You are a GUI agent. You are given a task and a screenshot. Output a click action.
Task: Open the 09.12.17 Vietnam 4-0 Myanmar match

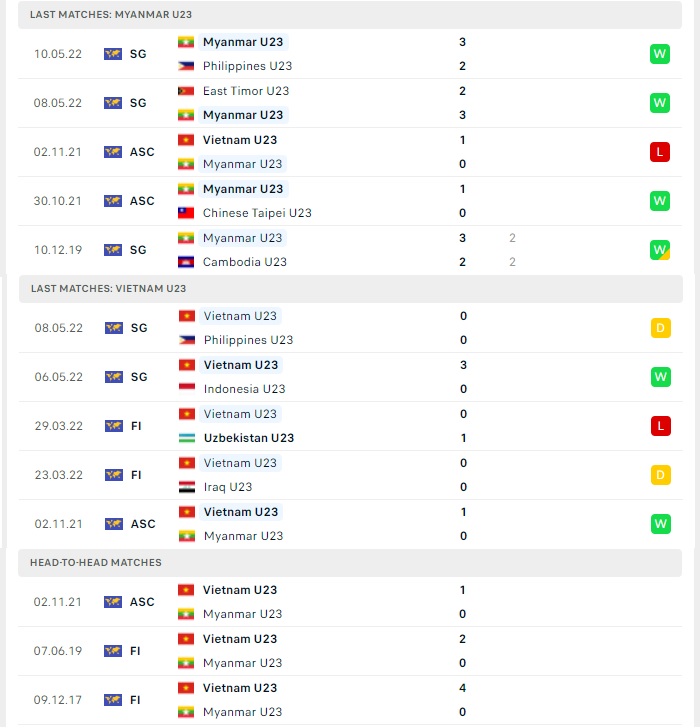[x=350, y=700]
